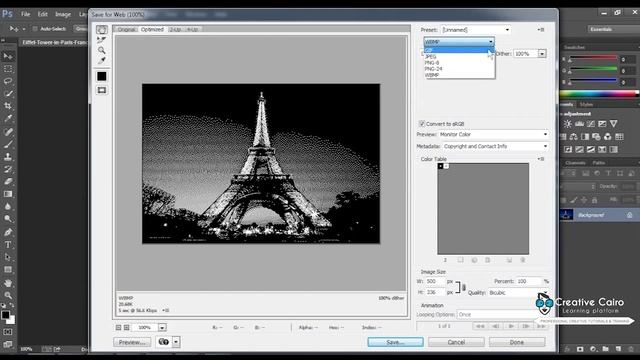Select the Clone Stamp tool in Photoshop
Viewport: 640px width, 360px height.
[x=8, y=156]
